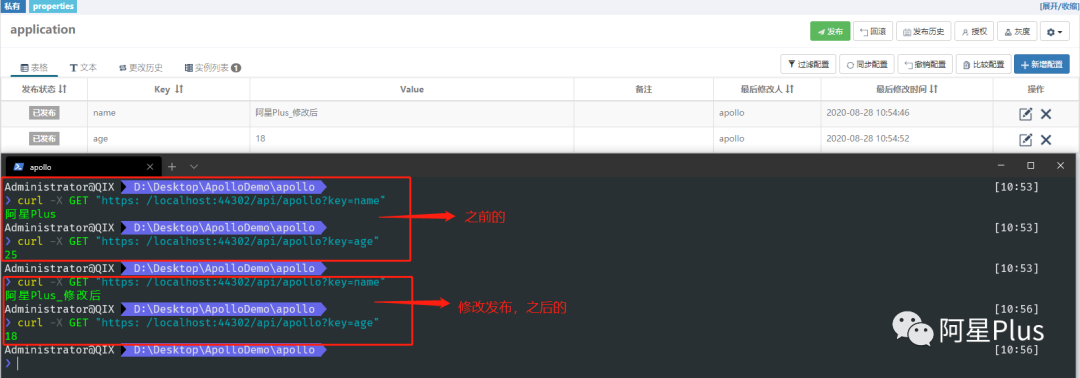Click the value 18 cell
The image size is (1080, 378).
[412, 140]
